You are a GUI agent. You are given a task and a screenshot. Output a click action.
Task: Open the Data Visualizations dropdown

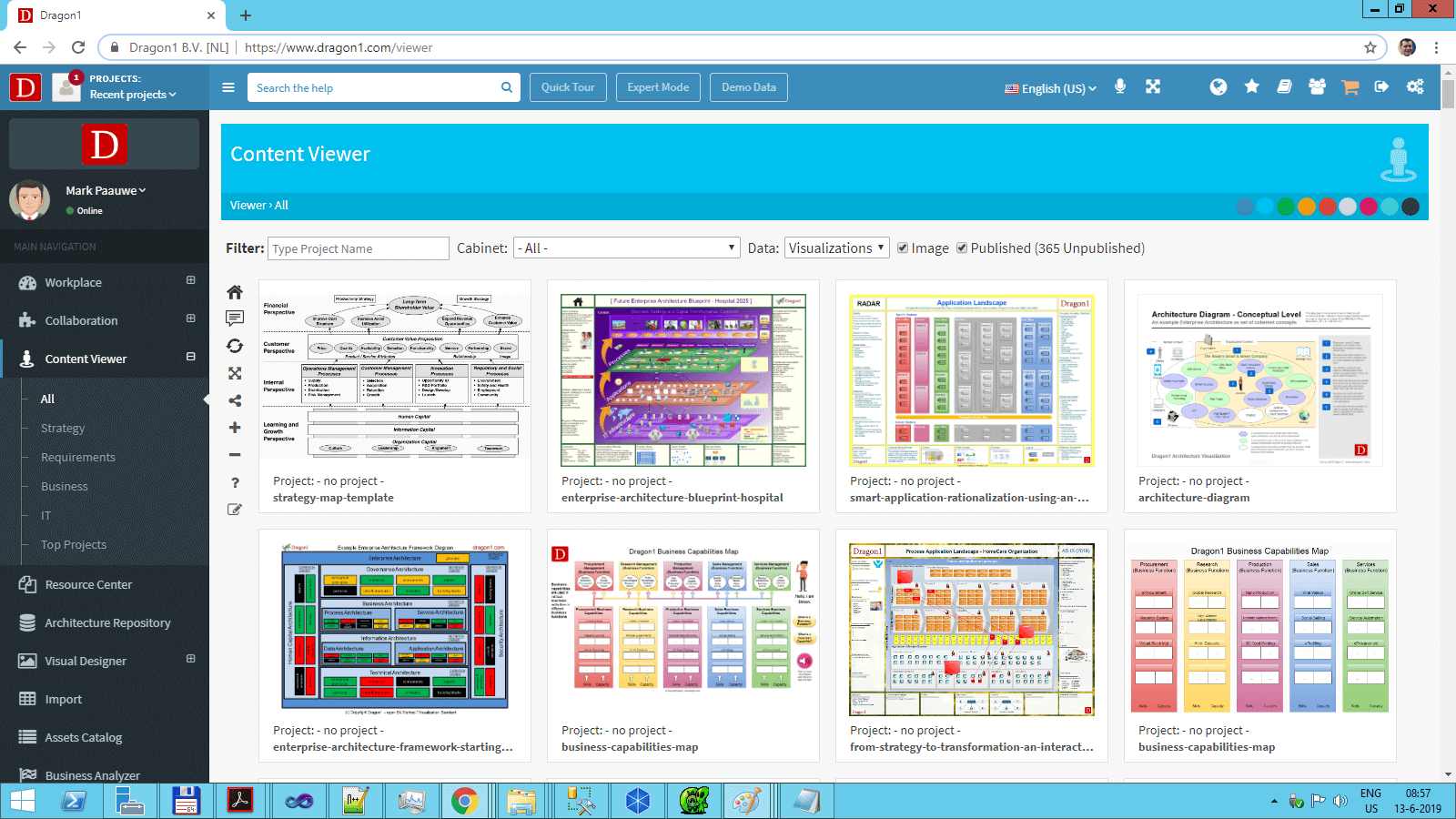(x=836, y=248)
